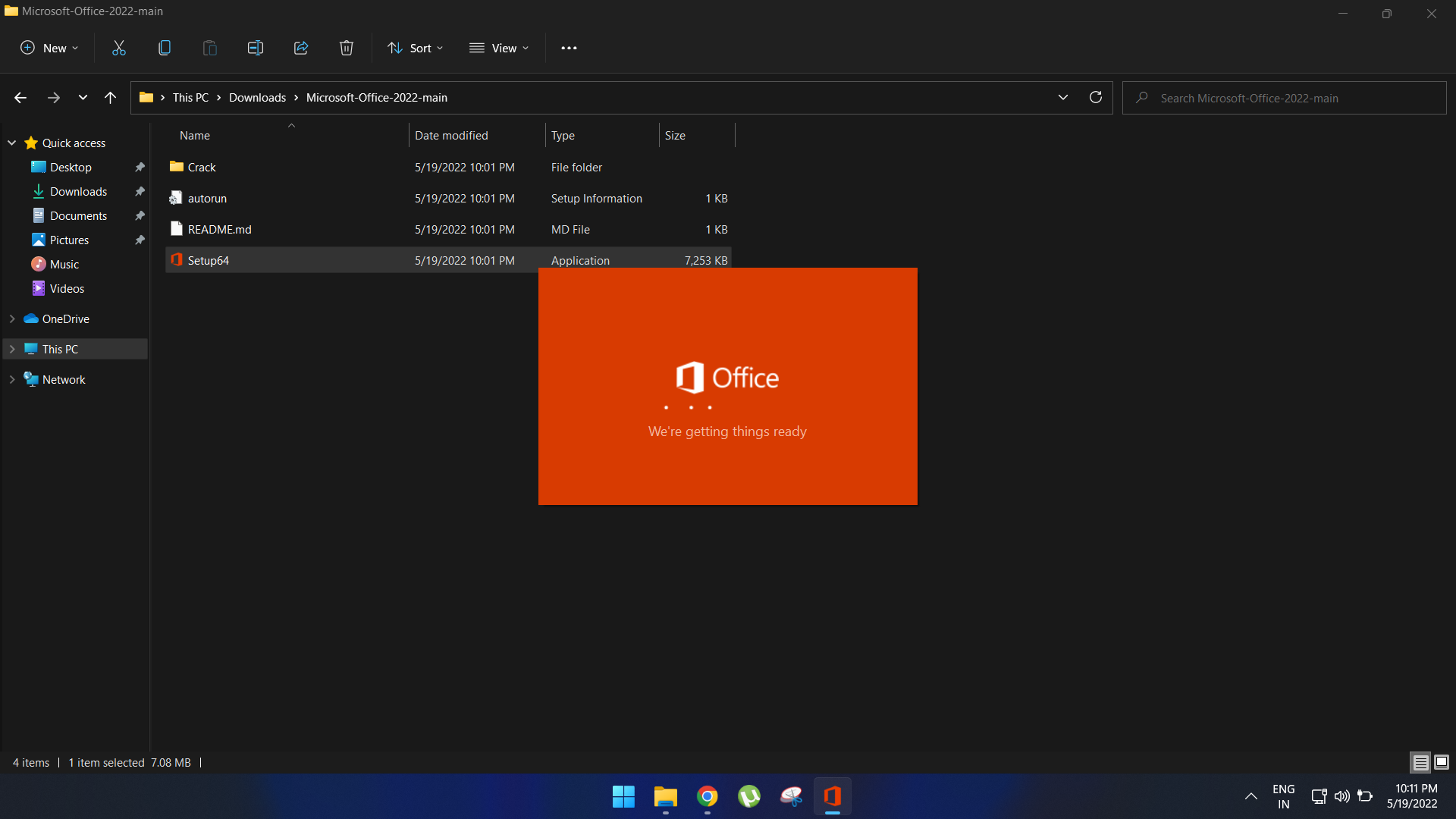Expand the Network sidebar item
1456x819 pixels.
[x=12, y=379]
